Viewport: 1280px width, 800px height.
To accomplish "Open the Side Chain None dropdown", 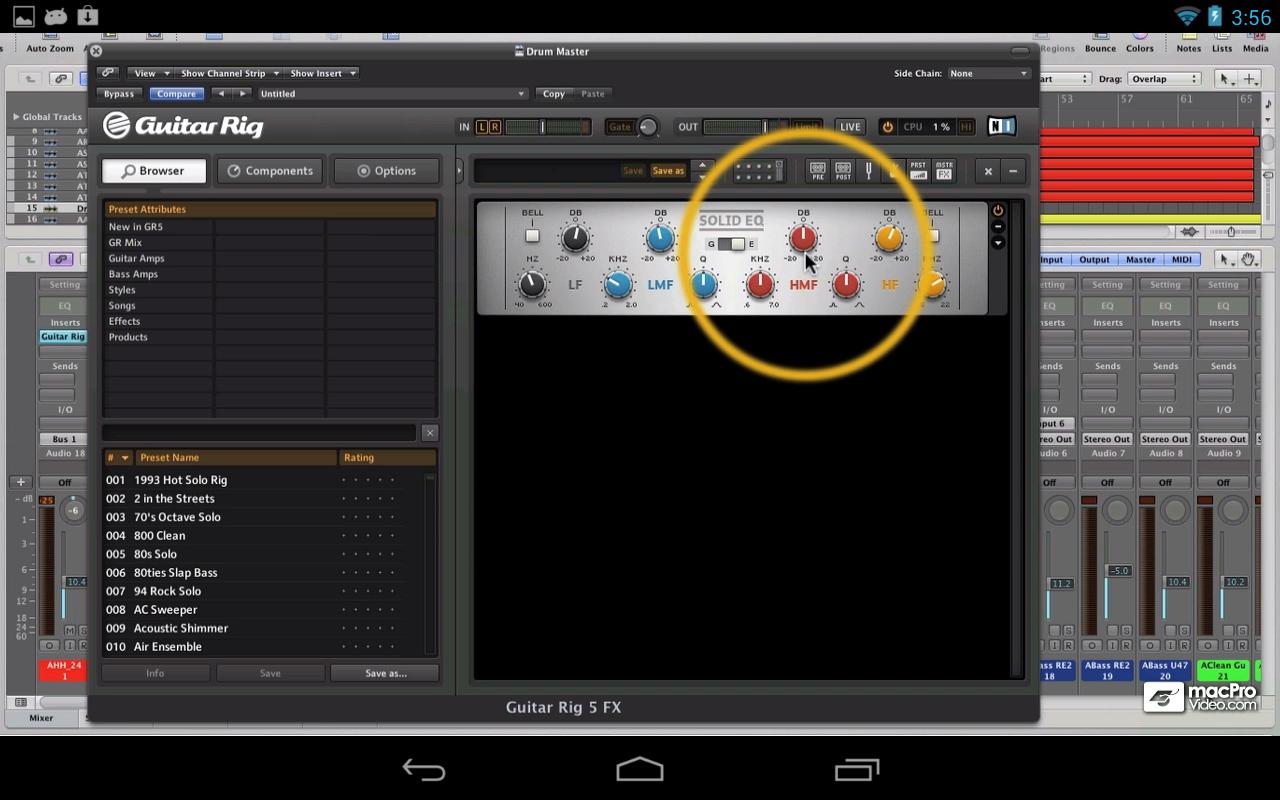I will [x=988, y=73].
